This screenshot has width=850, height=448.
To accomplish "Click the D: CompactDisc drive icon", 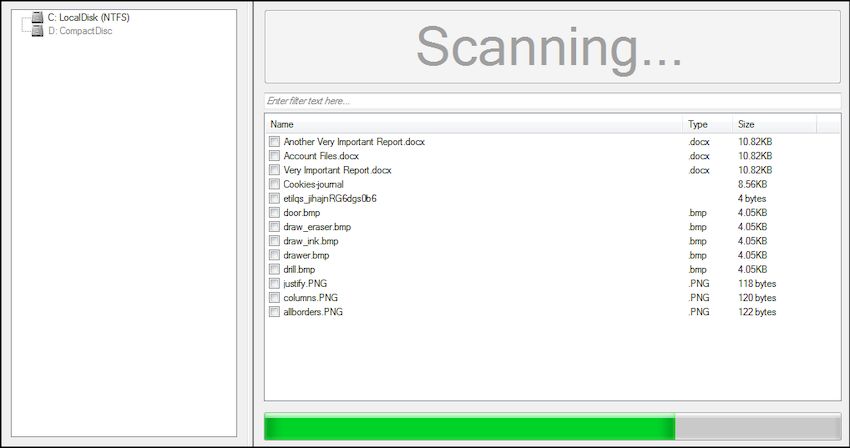I will [x=37, y=31].
